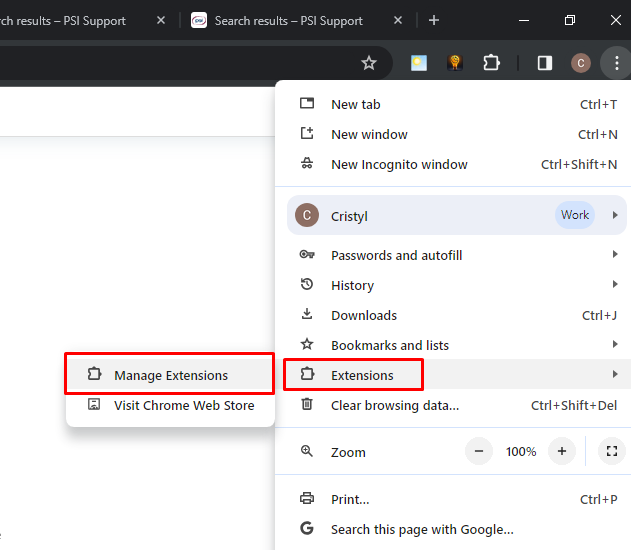This screenshot has width=631, height=550.
Task: Click the weather extension icon in the toolbar
Action: click(419, 63)
